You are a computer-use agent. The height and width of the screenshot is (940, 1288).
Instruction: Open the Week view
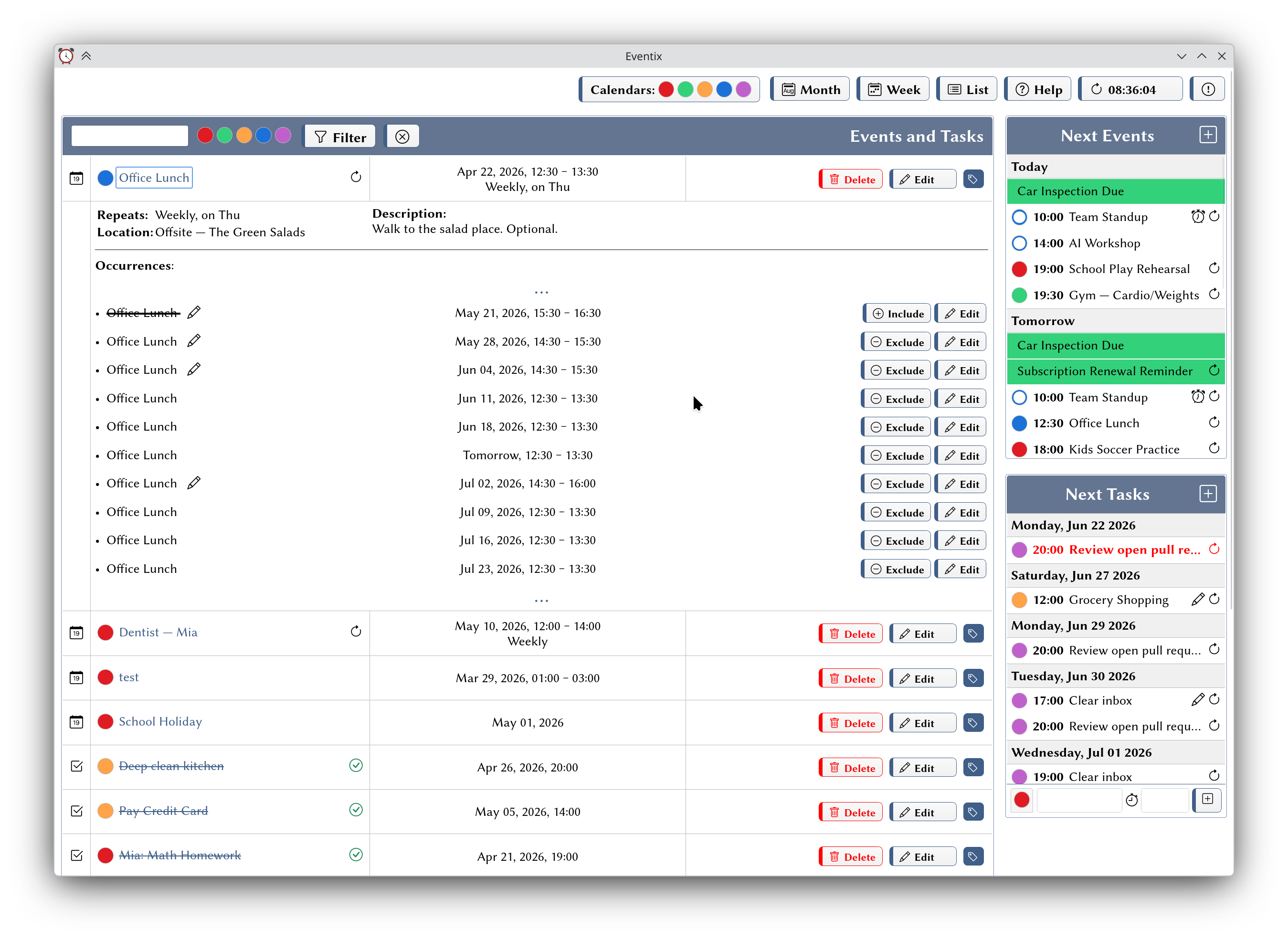point(893,89)
